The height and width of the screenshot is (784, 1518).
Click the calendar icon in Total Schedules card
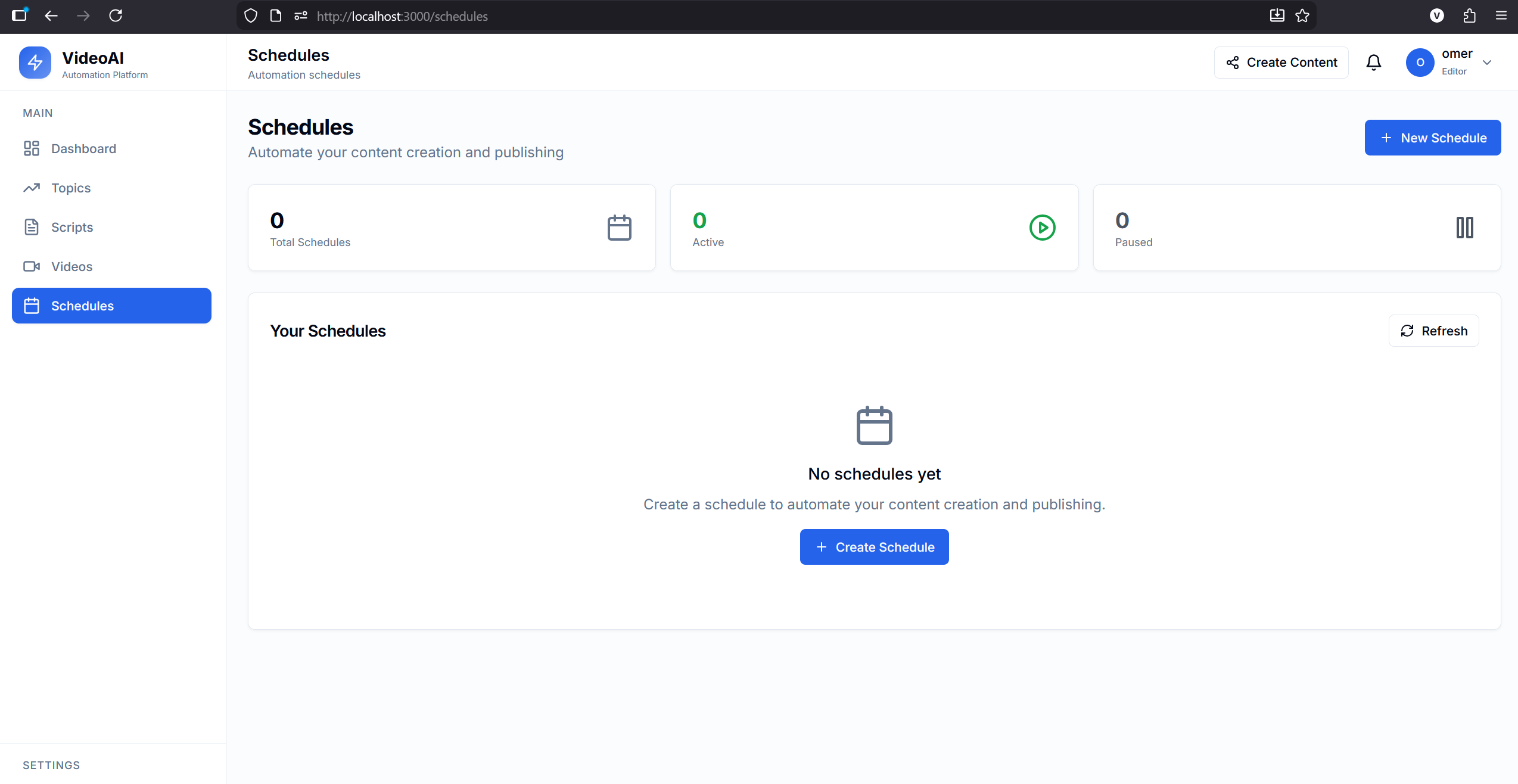pos(620,228)
